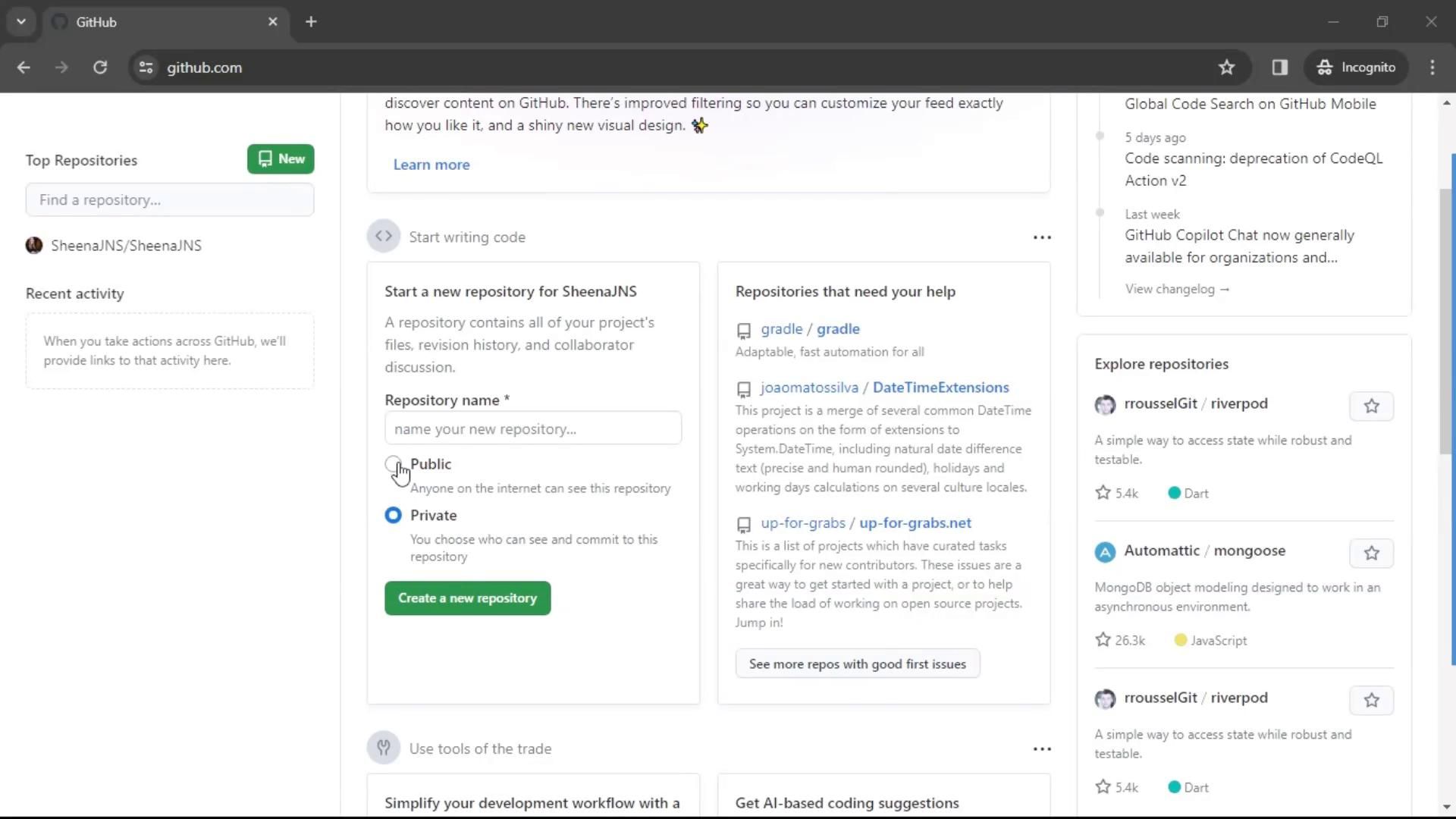Select the Public visibility radio button
This screenshot has height=819, width=1456.
(x=393, y=463)
